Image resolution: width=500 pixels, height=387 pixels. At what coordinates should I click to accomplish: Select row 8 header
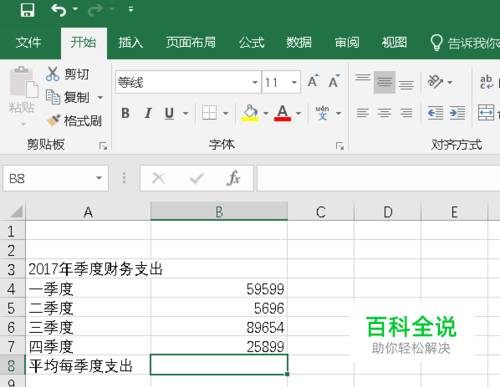coord(12,365)
